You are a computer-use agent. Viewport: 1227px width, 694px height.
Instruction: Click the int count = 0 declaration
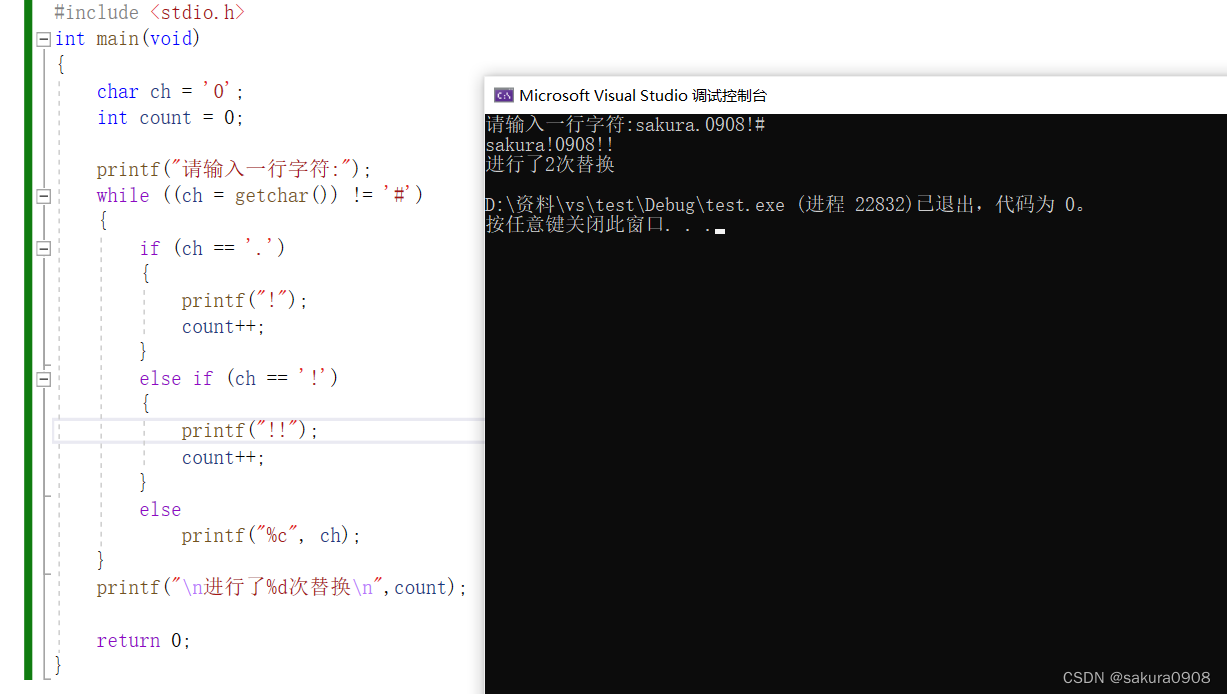pyautogui.click(x=160, y=117)
